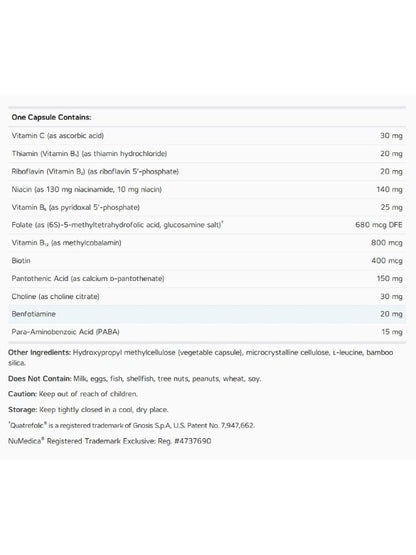Click the 'One Capsule Contains:' header
Viewport: 416px width, 555px height.
(51, 117)
